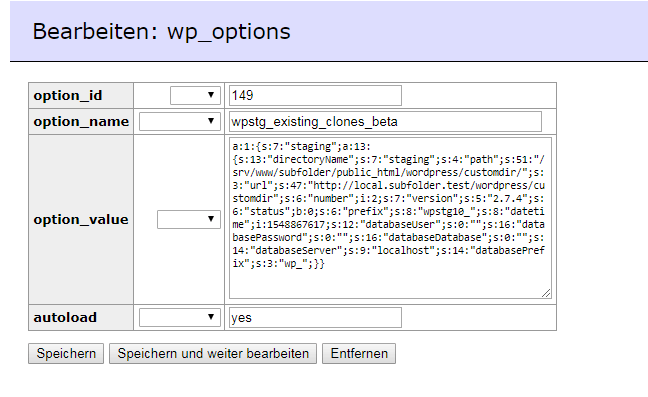This screenshot has width=648, height=397.
Task: Select the option_name row label
Action: [x=81, y=122]
